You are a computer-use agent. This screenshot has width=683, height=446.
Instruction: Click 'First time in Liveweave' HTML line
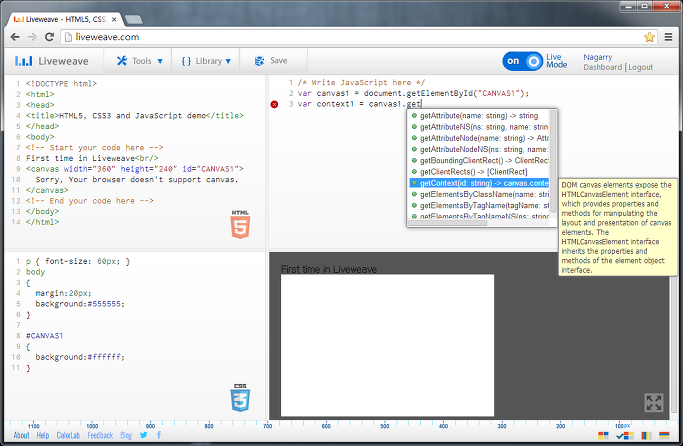[x=92, y=158]
